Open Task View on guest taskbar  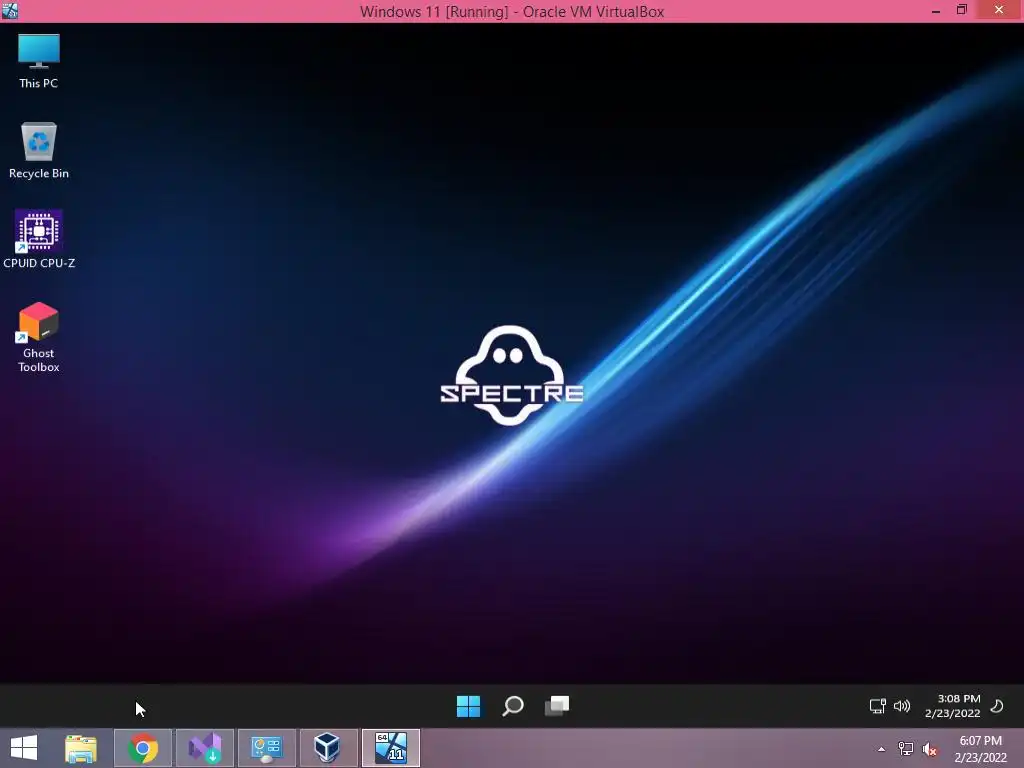click(557, 706)
